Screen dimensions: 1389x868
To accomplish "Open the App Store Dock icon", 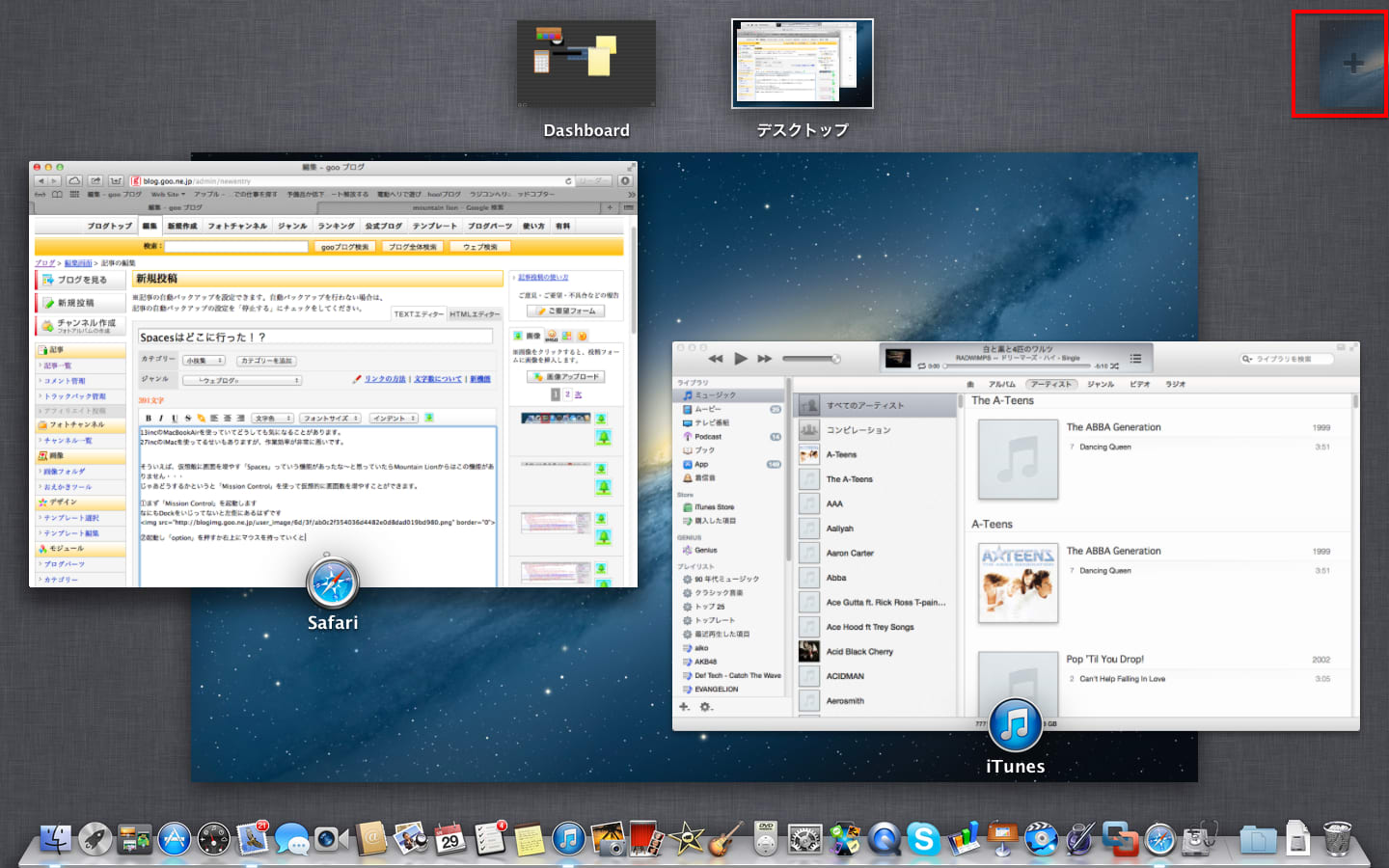I will 175,839.
